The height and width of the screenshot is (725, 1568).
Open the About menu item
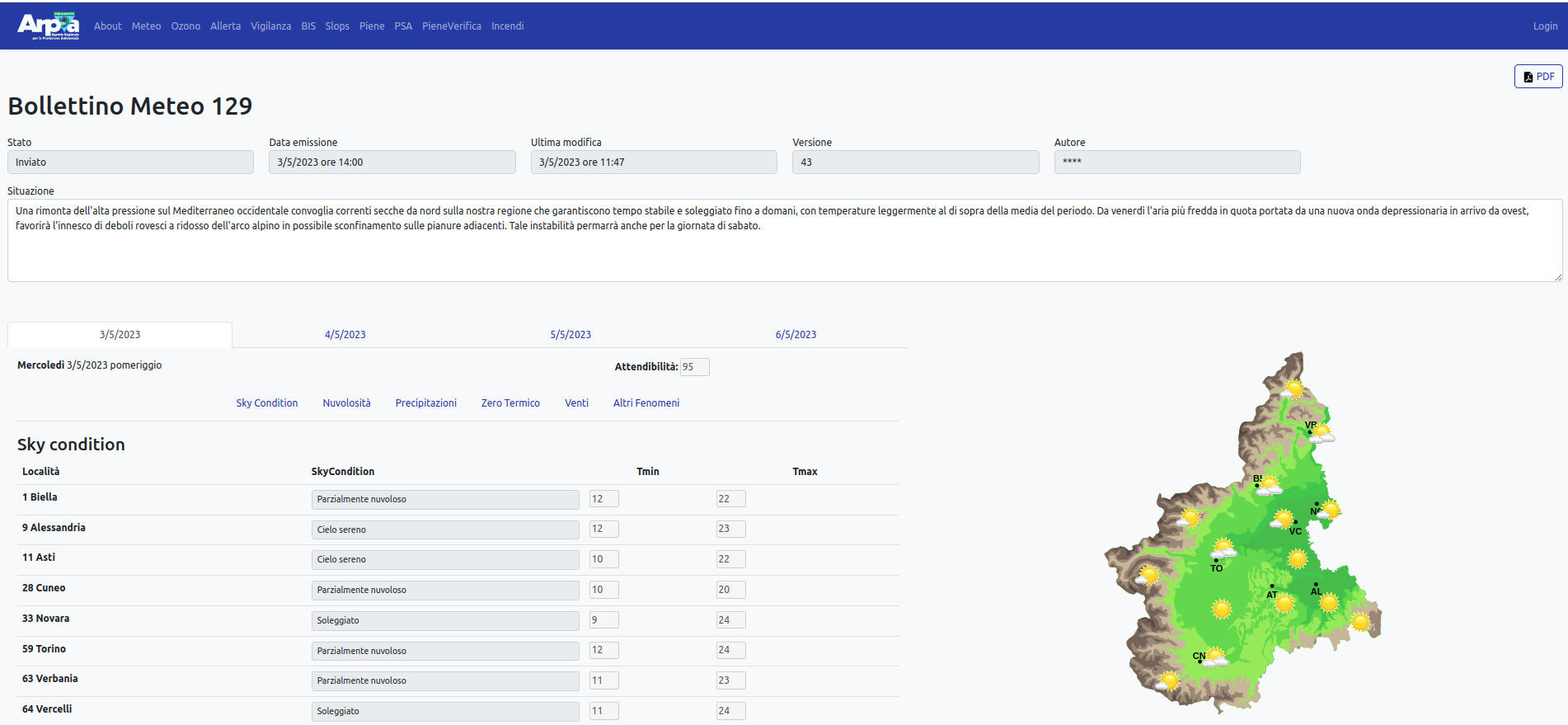(x=108, y=26)
